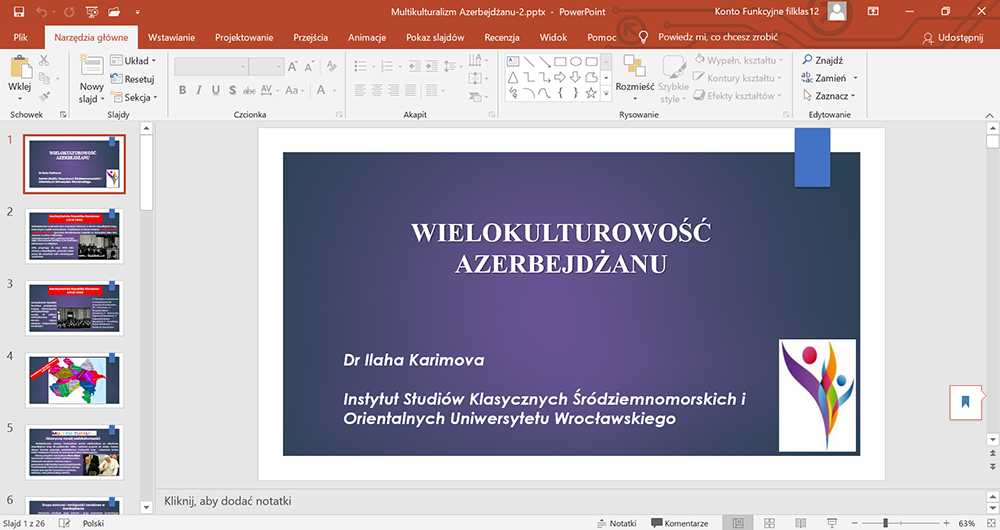
Task: Expand the Zaznacz selection dropdown
Action: click(x=830, y=96)
